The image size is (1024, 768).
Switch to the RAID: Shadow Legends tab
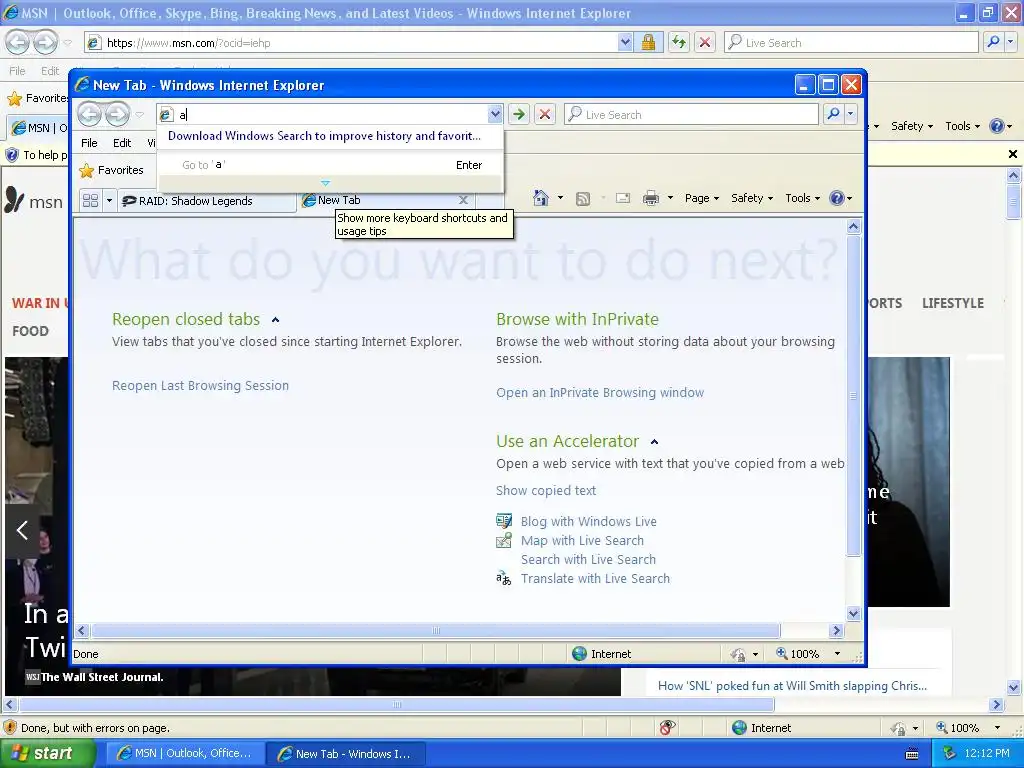[208, 200]
